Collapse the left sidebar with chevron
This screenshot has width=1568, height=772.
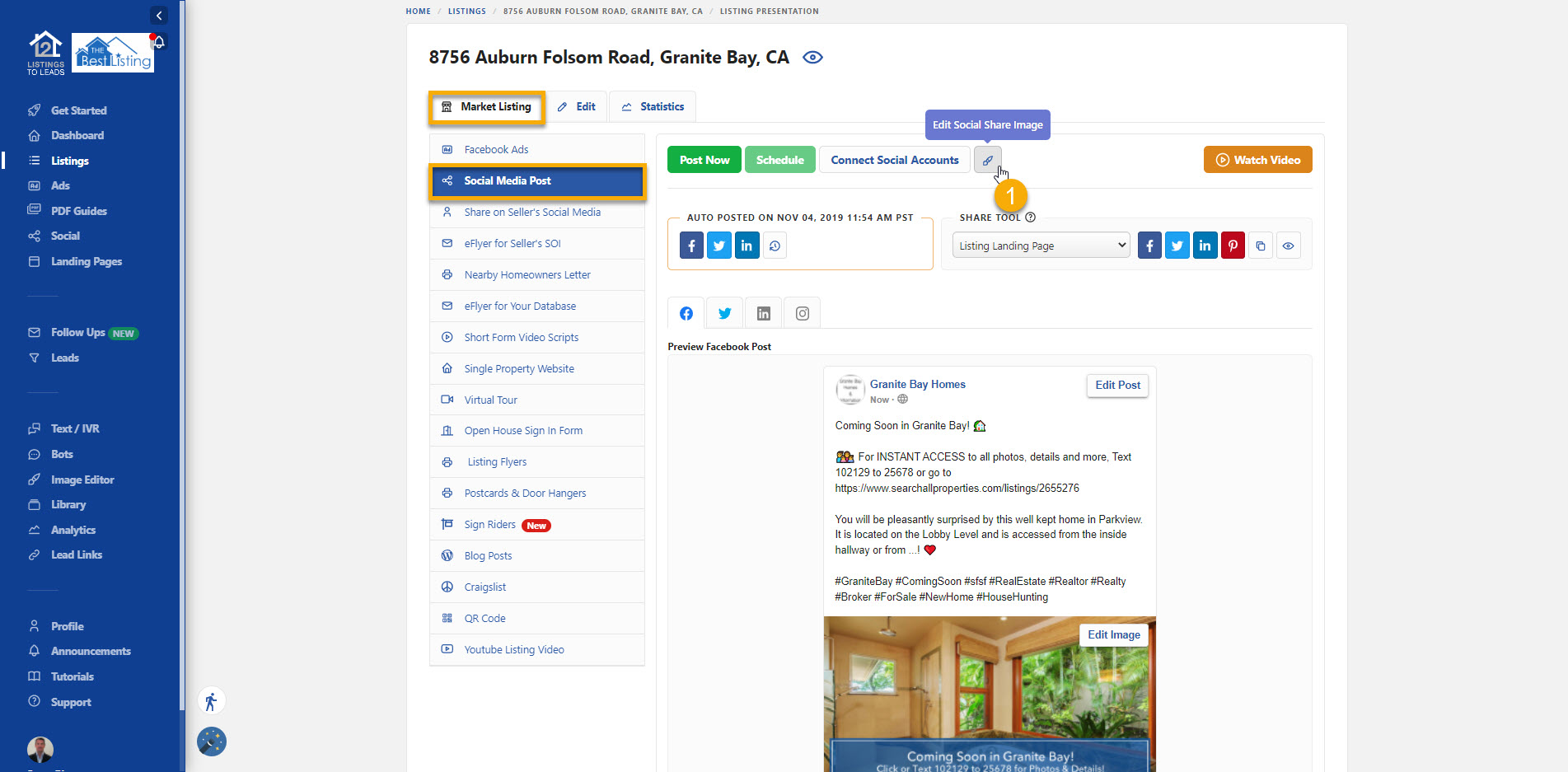(x=159, y=16)
